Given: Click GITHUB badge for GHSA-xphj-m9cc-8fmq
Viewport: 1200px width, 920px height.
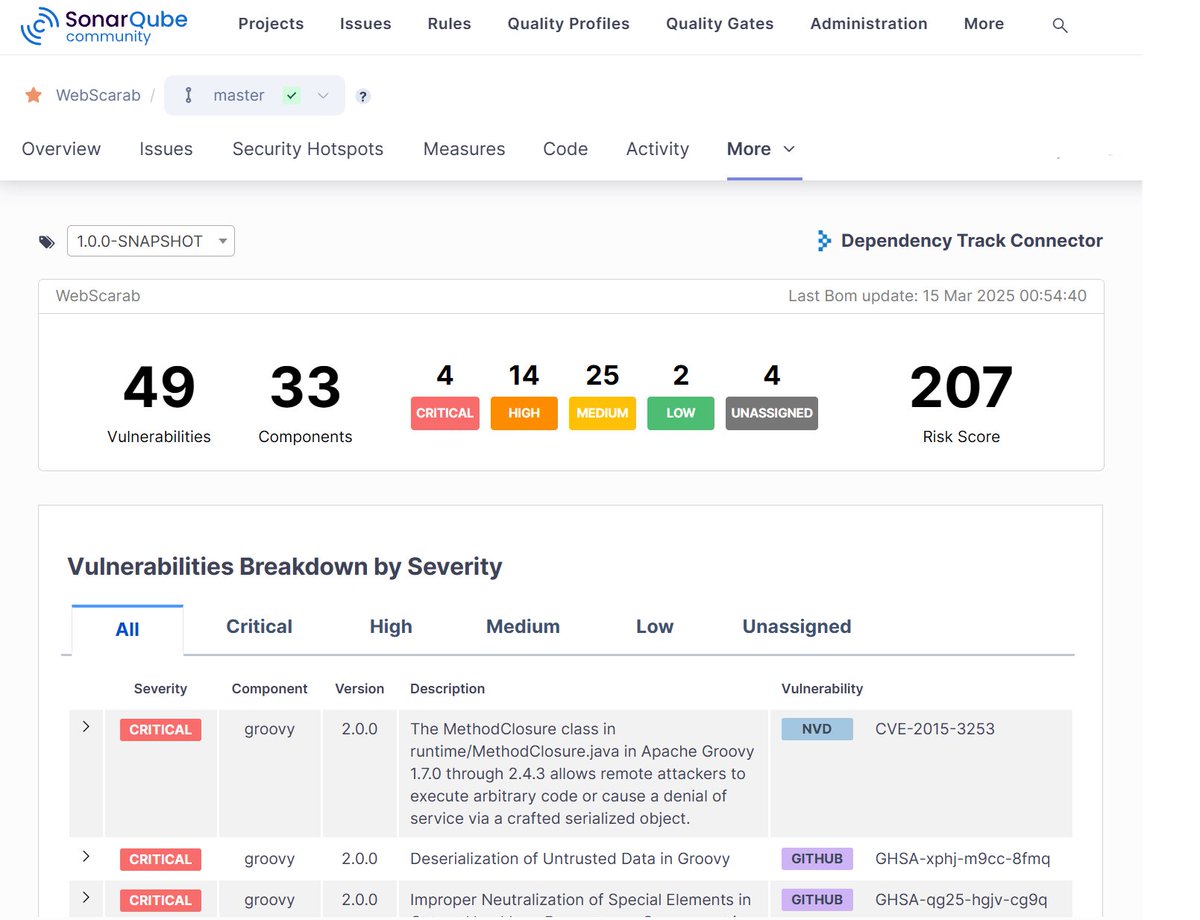Looking at the screenshot, I should [x=817, y=859].
